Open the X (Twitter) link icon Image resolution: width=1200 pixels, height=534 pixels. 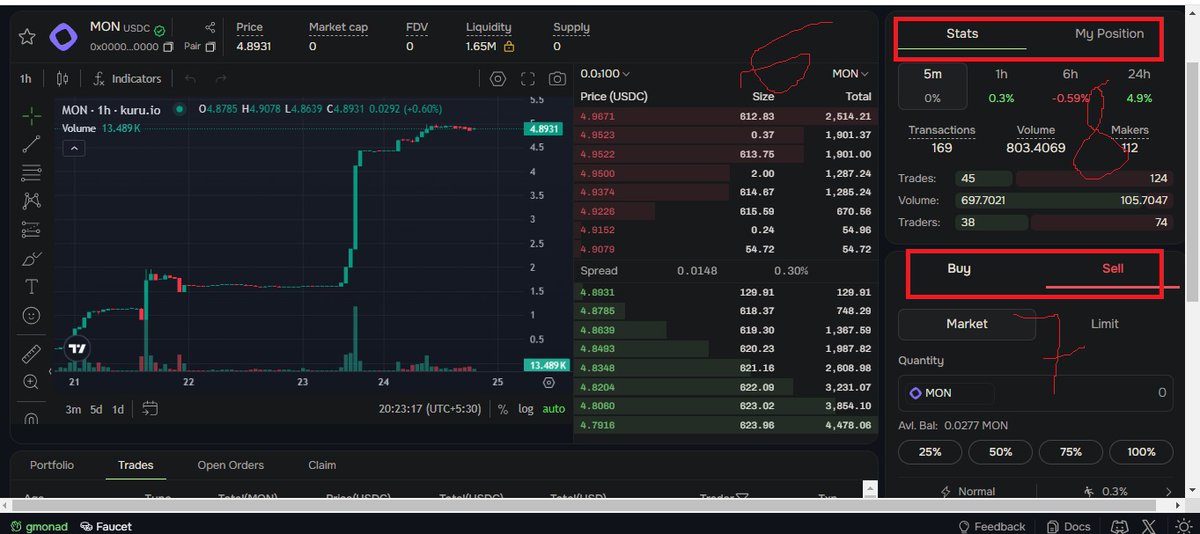(x=1148, y=526)
